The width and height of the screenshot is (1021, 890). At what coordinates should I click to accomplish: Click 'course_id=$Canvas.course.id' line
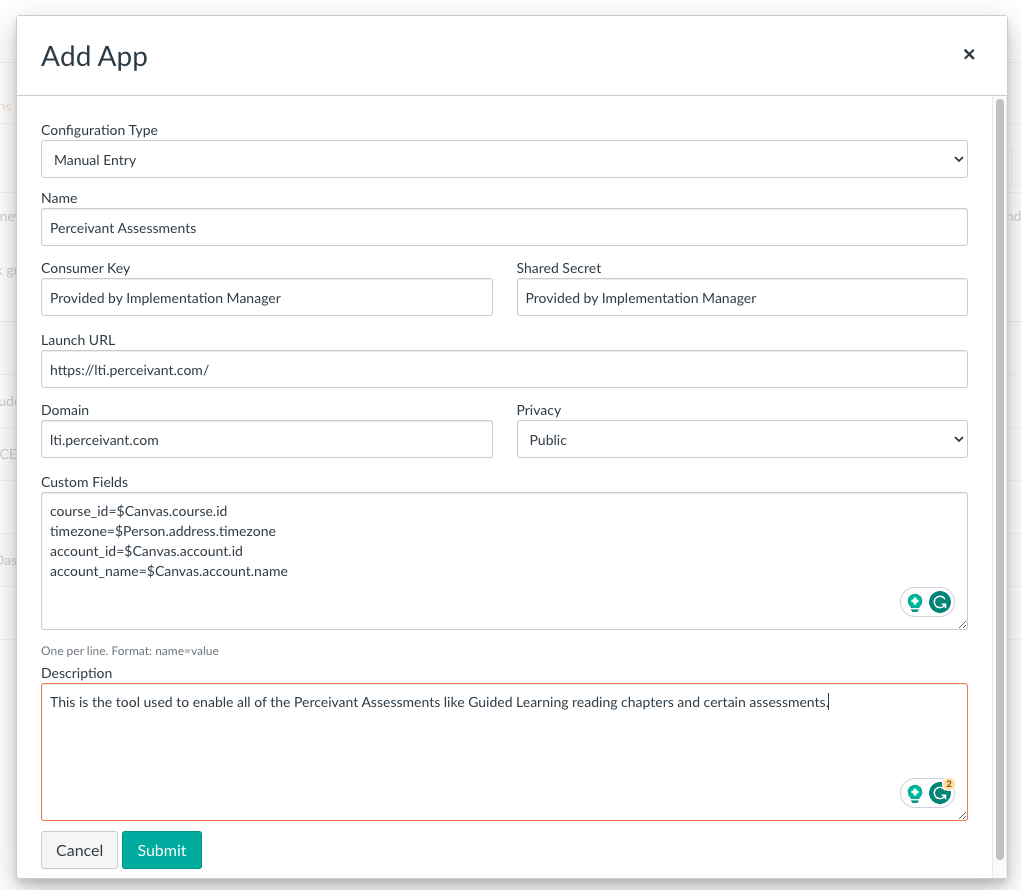(139, 511)
